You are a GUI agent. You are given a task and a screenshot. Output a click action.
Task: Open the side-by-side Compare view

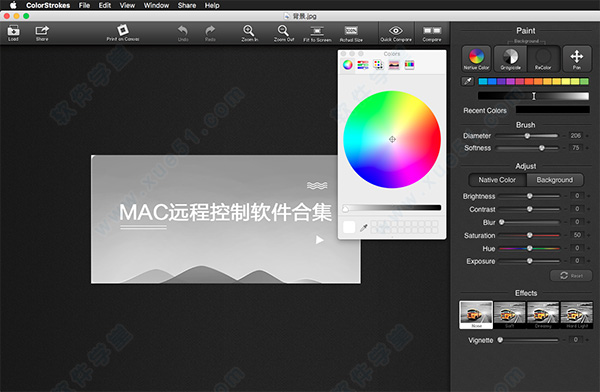[432, 33]
